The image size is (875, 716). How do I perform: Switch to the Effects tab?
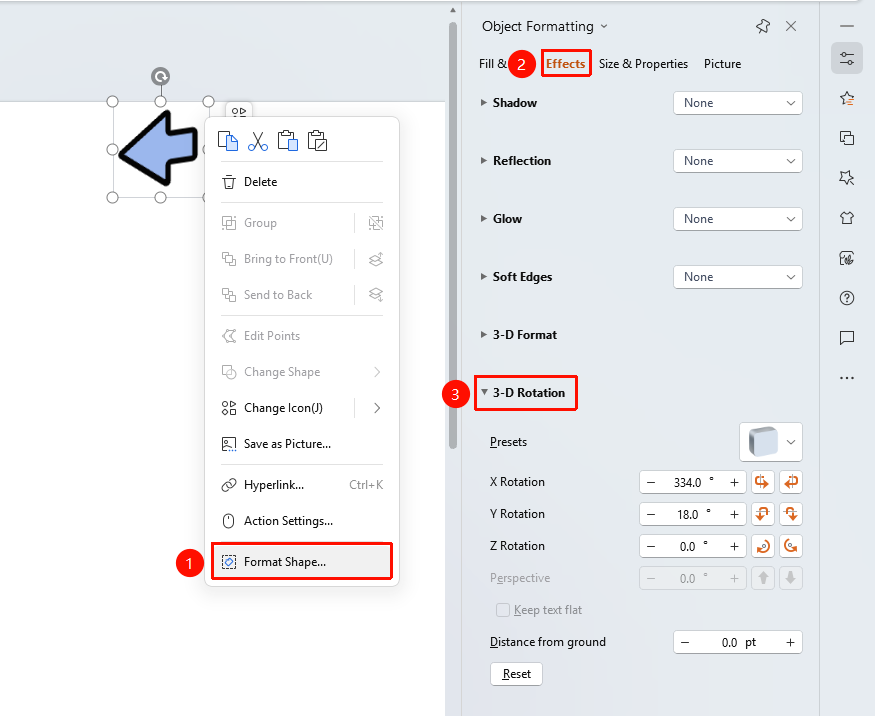[565, 64]
